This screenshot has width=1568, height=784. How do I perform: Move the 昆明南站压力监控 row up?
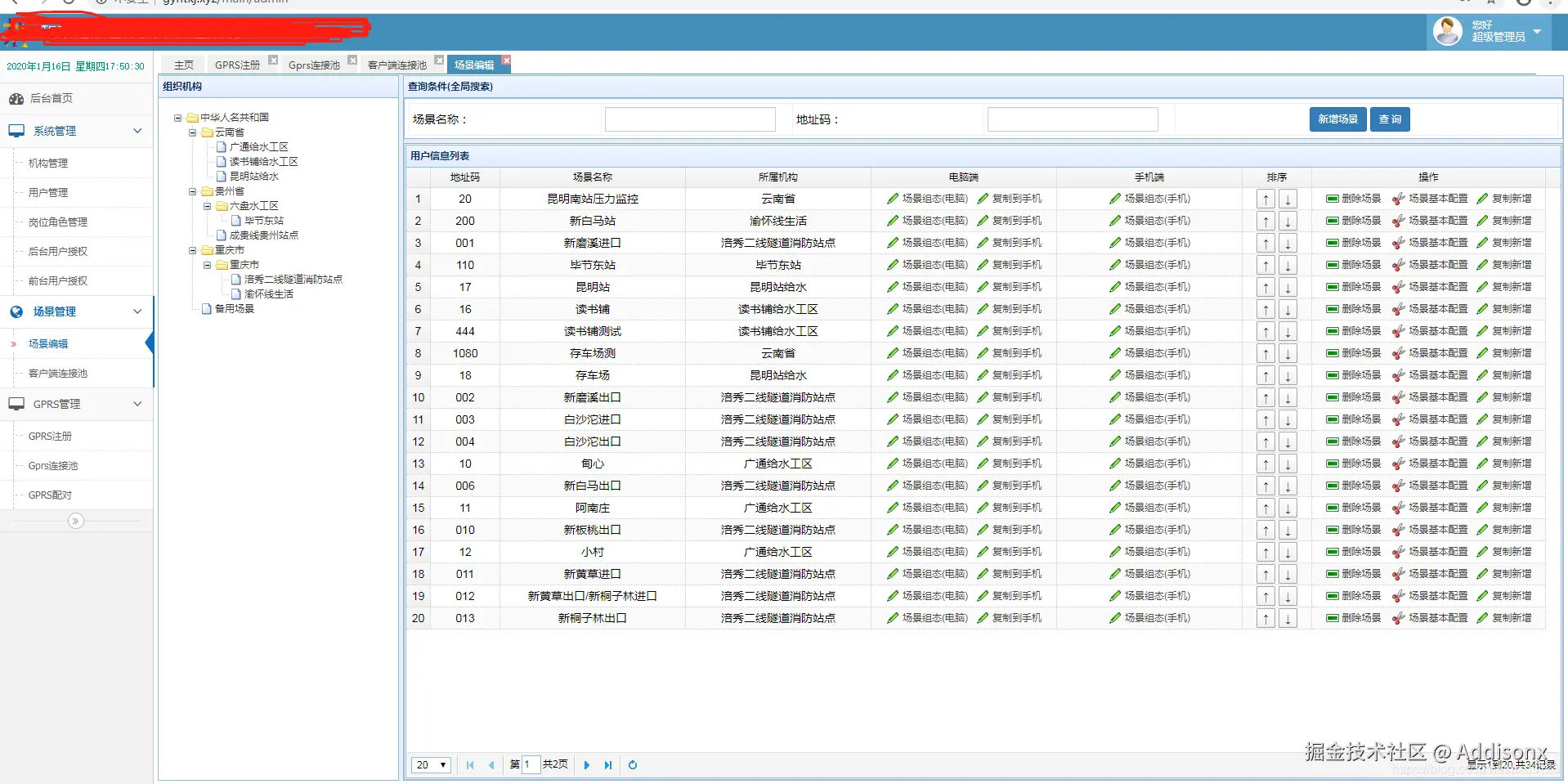(1266, 199)
